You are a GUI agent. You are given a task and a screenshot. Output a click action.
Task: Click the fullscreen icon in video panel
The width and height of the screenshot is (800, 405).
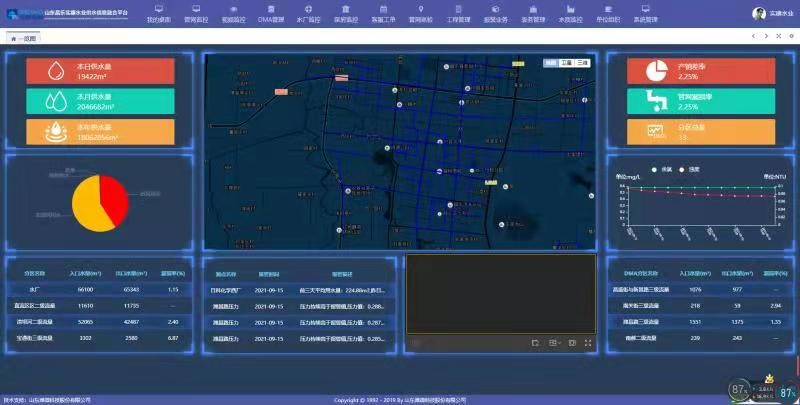[x=588, y=342]
